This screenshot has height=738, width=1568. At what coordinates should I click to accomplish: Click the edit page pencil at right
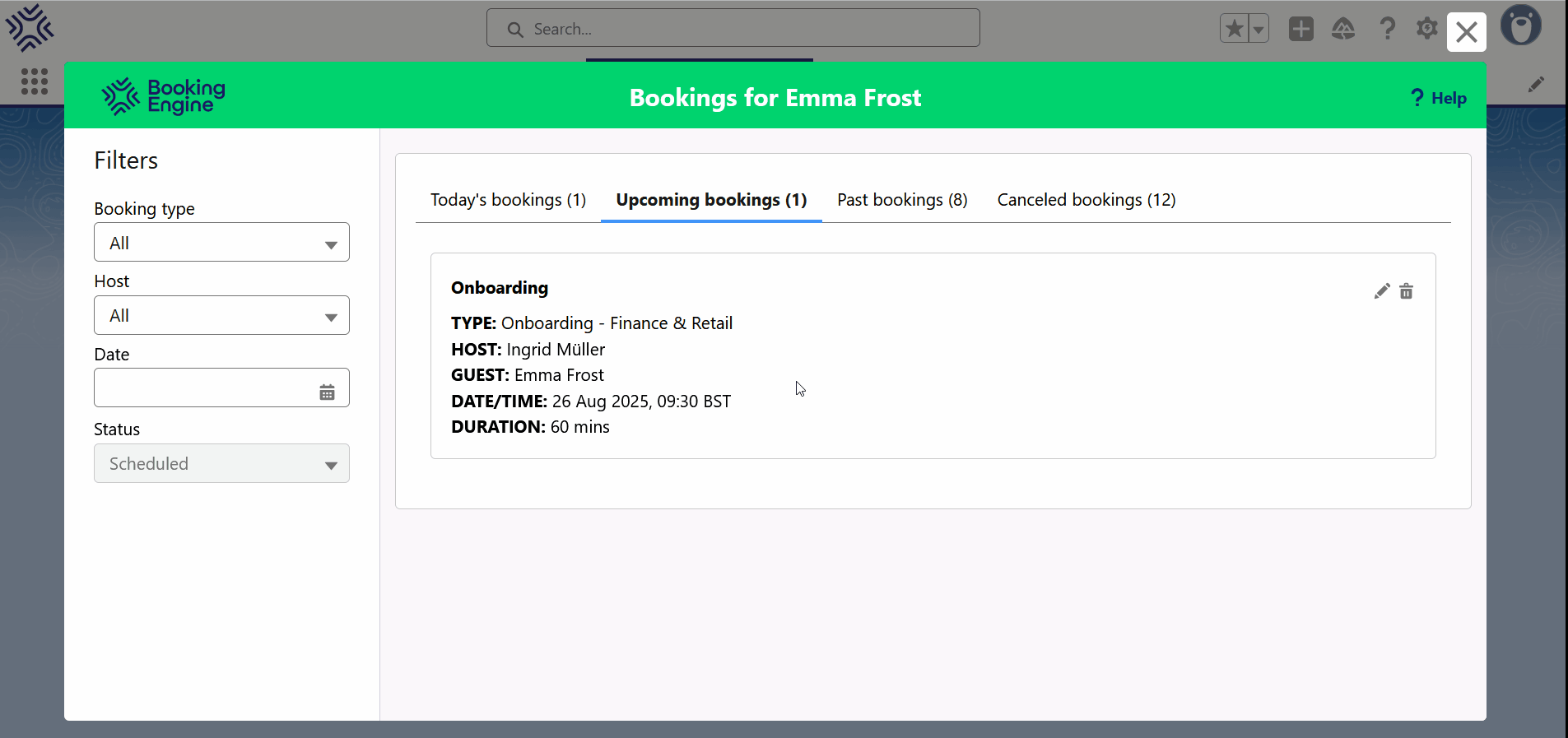[1536, 84]
